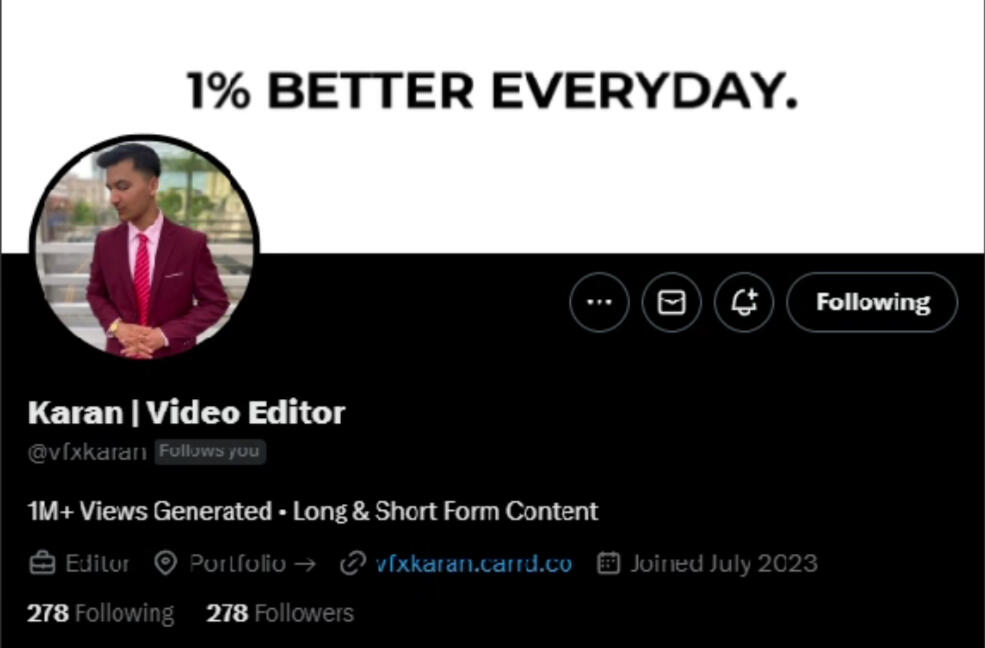
Task: Click the chain link icon before vfxkaran.carrd.co
Action: point(352,563)
